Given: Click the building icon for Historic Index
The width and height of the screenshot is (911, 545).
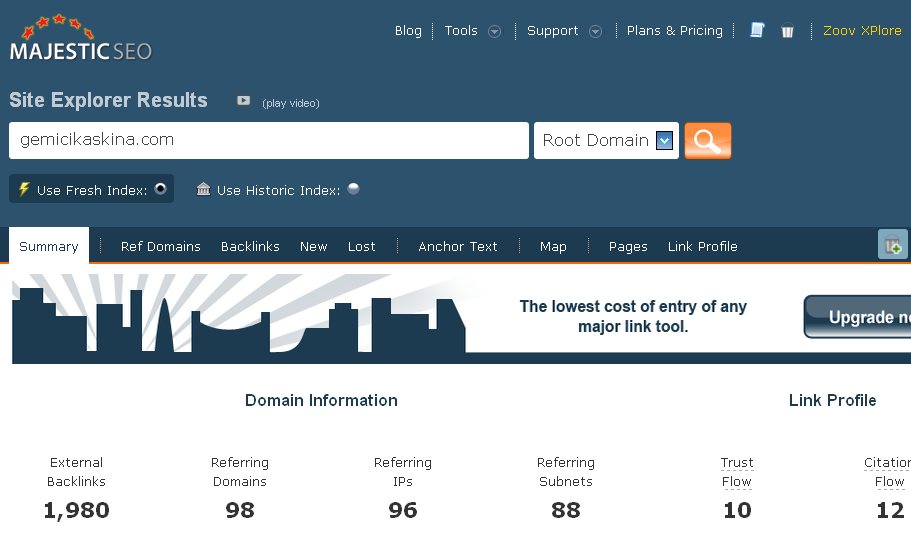Looking at the screenshot, I should click(x=204, y=190).
